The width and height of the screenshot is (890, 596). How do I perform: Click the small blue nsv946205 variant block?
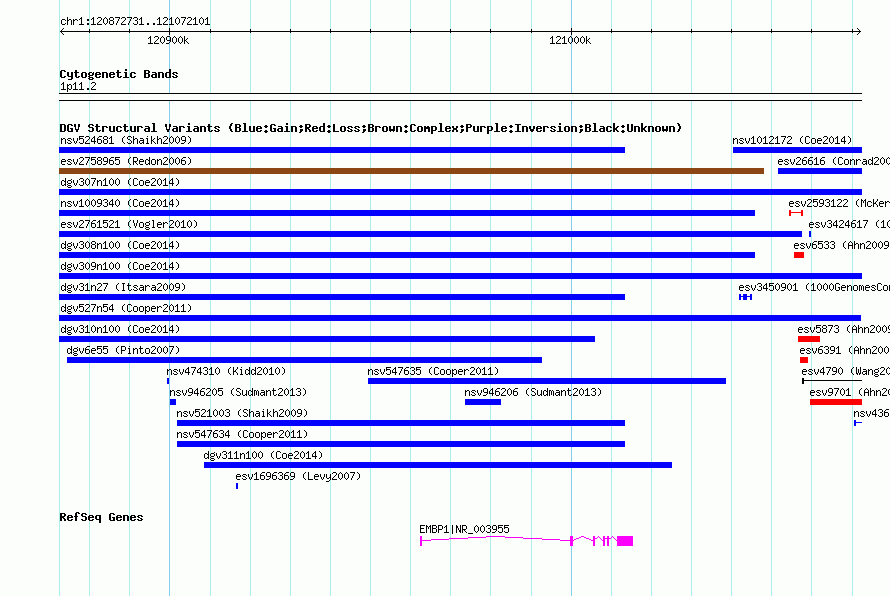173,402
